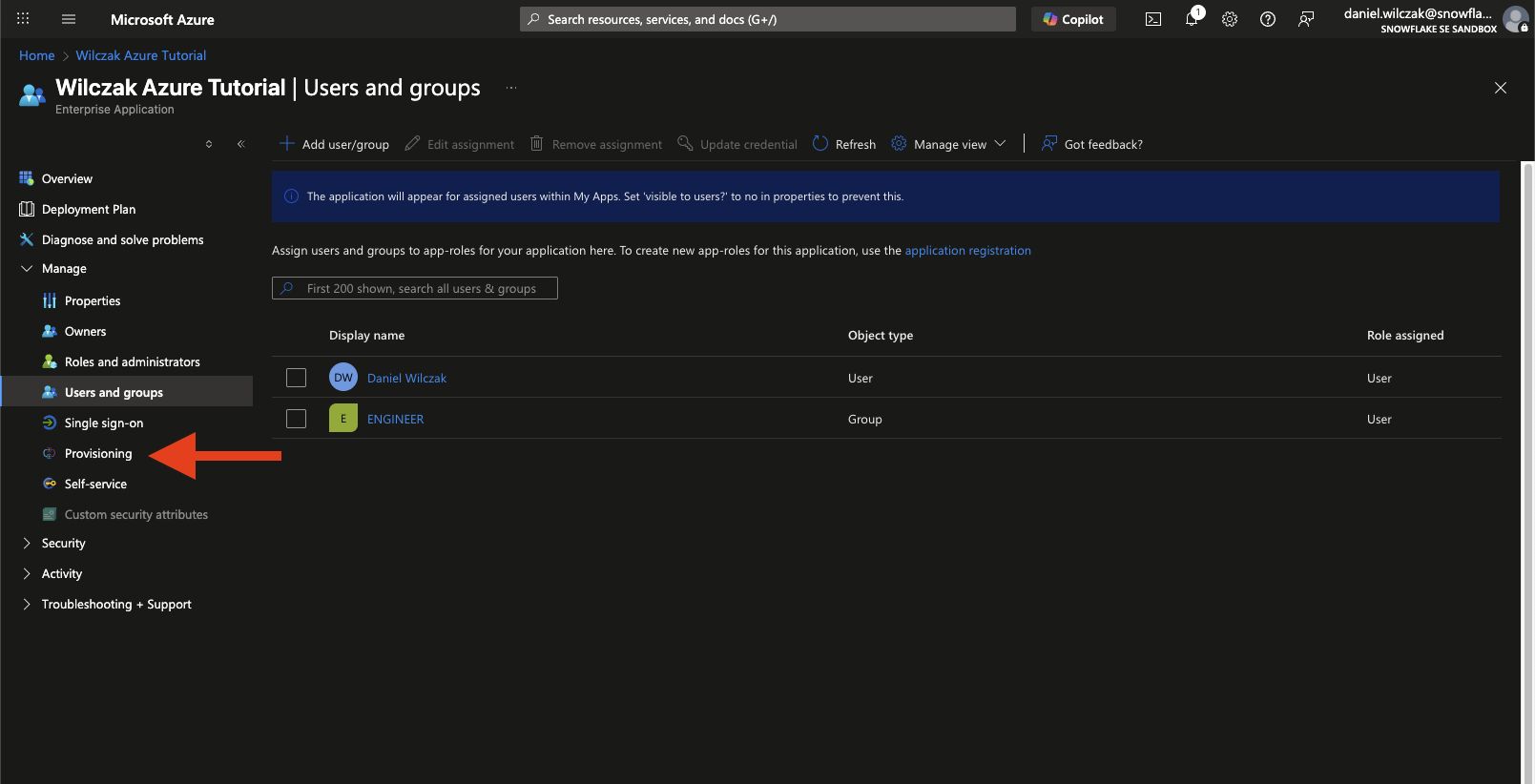The height and width of the screenshot is (784, 1535).
Task: Collapse the sidebar with double-chevron icon
Action: coord(241,144)
